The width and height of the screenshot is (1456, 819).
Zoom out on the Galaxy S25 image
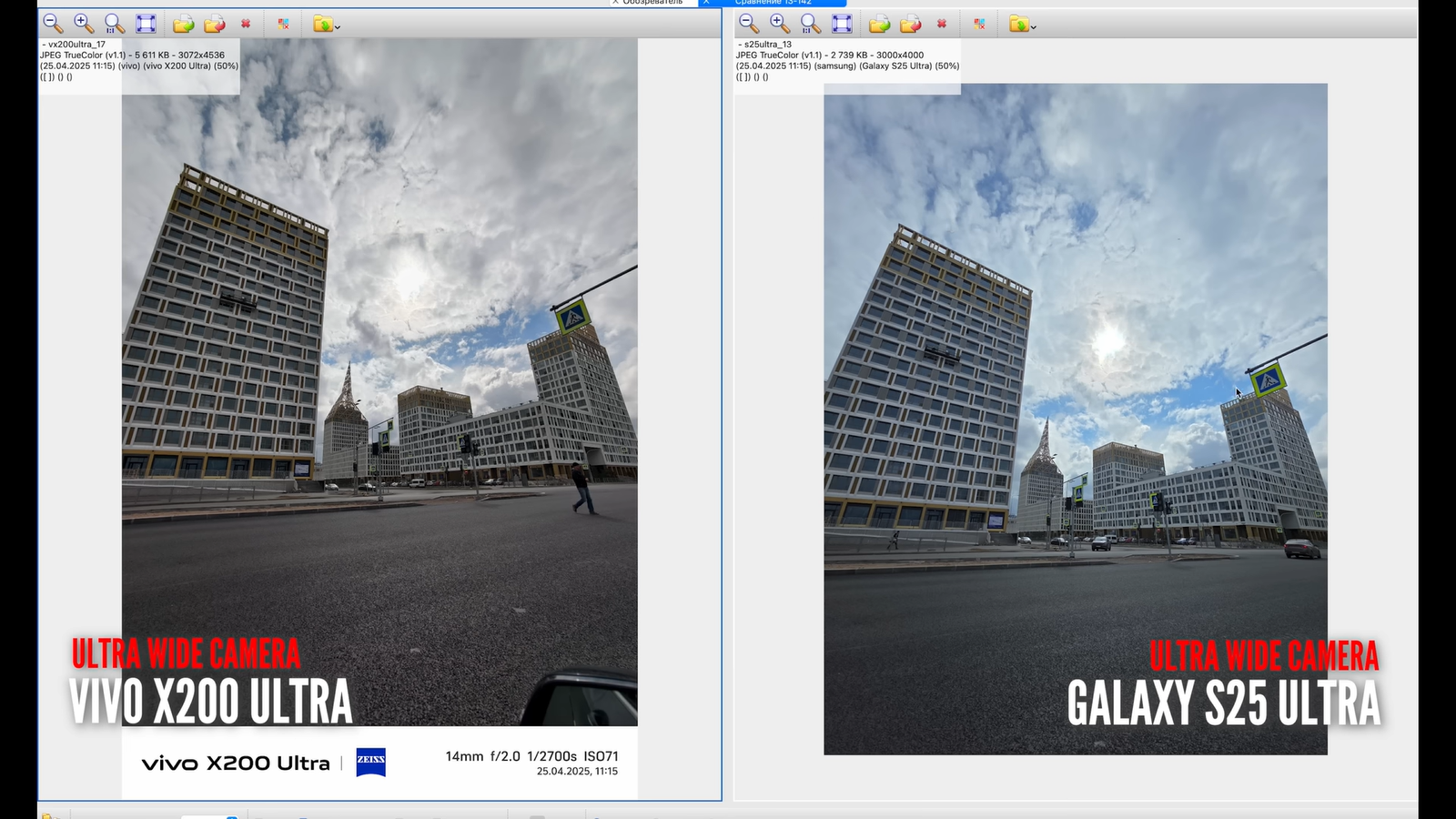click(748, 24)
